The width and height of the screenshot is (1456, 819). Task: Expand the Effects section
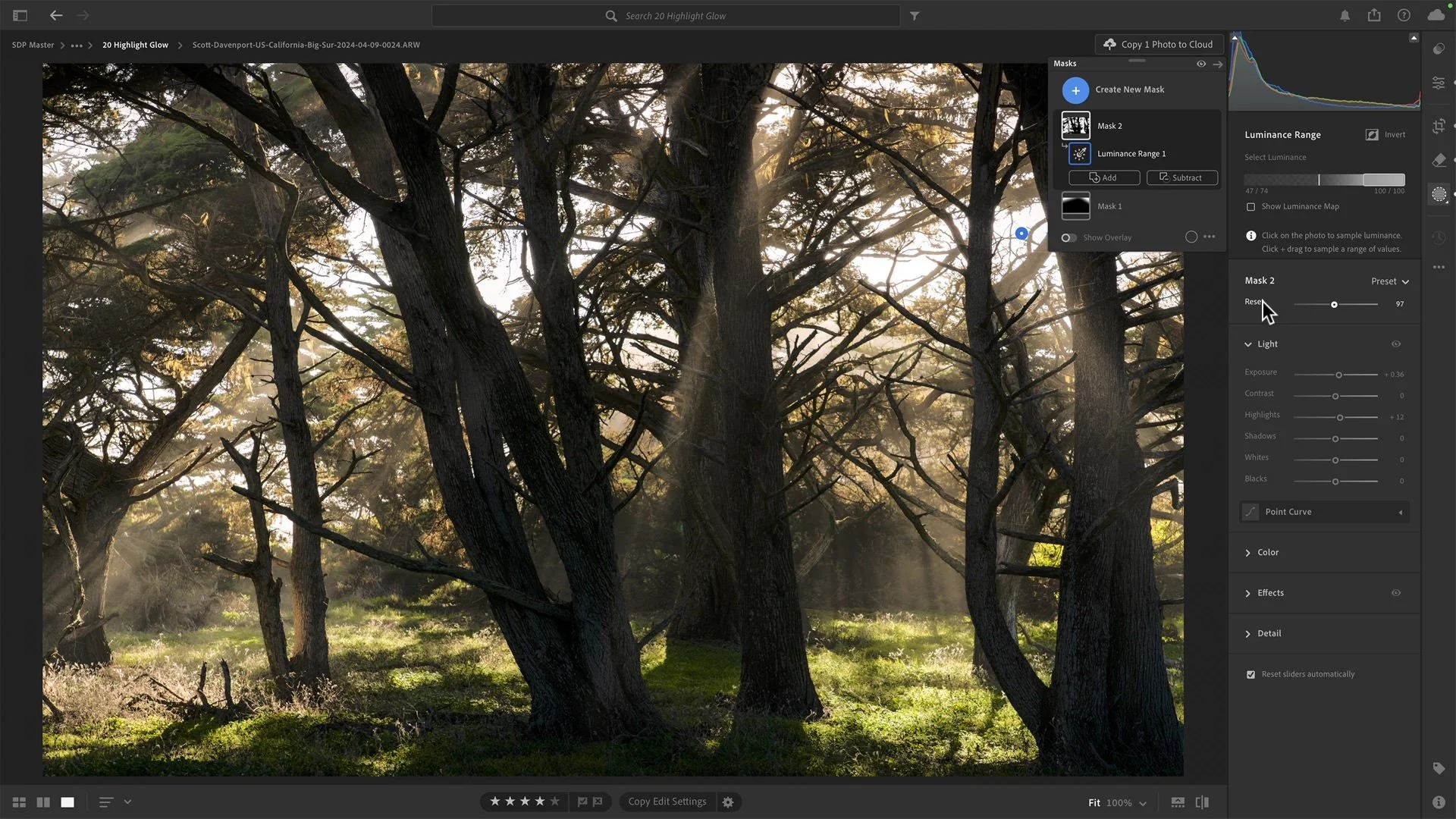tap(1269, 593)
